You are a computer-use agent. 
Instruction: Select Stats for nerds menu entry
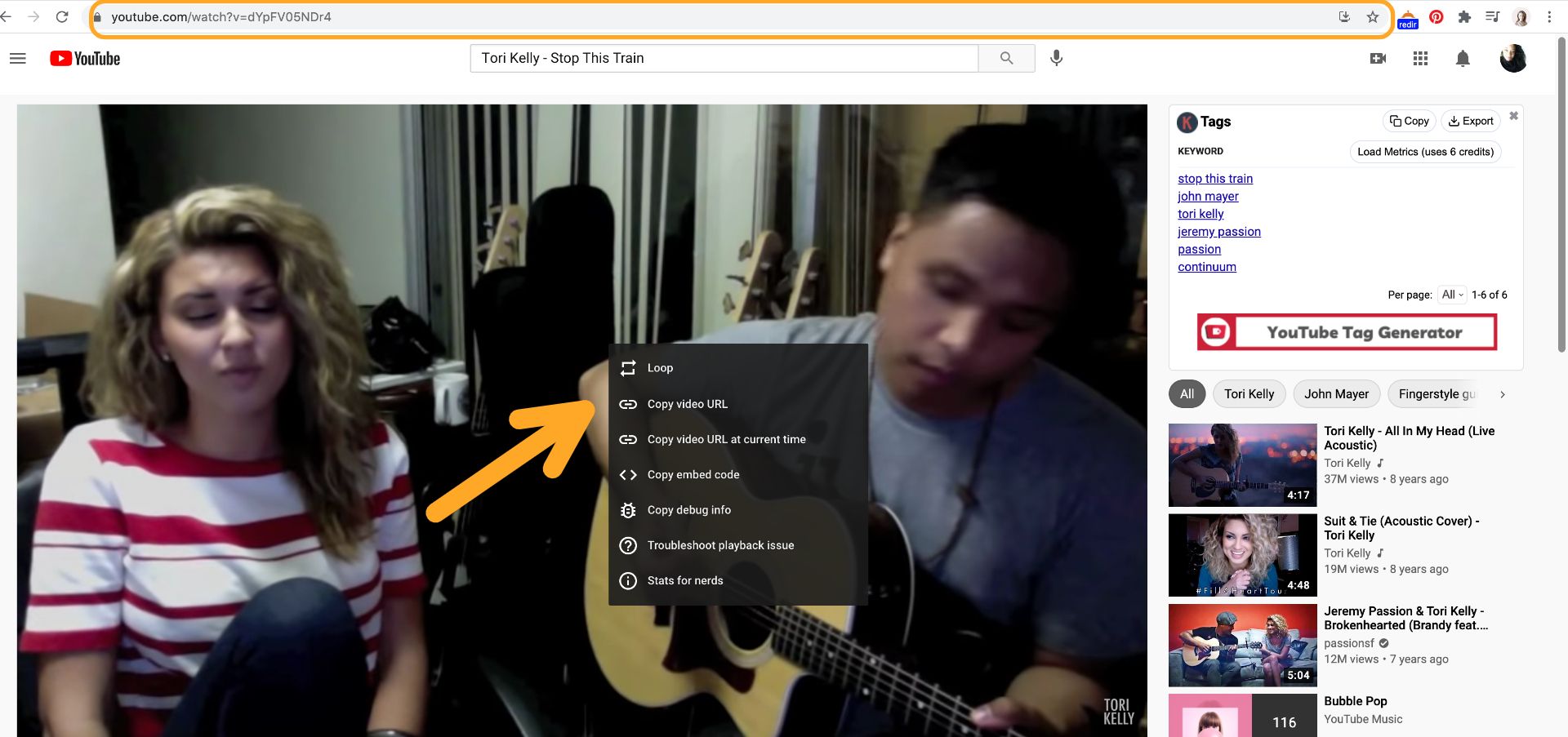click(684, 580)
